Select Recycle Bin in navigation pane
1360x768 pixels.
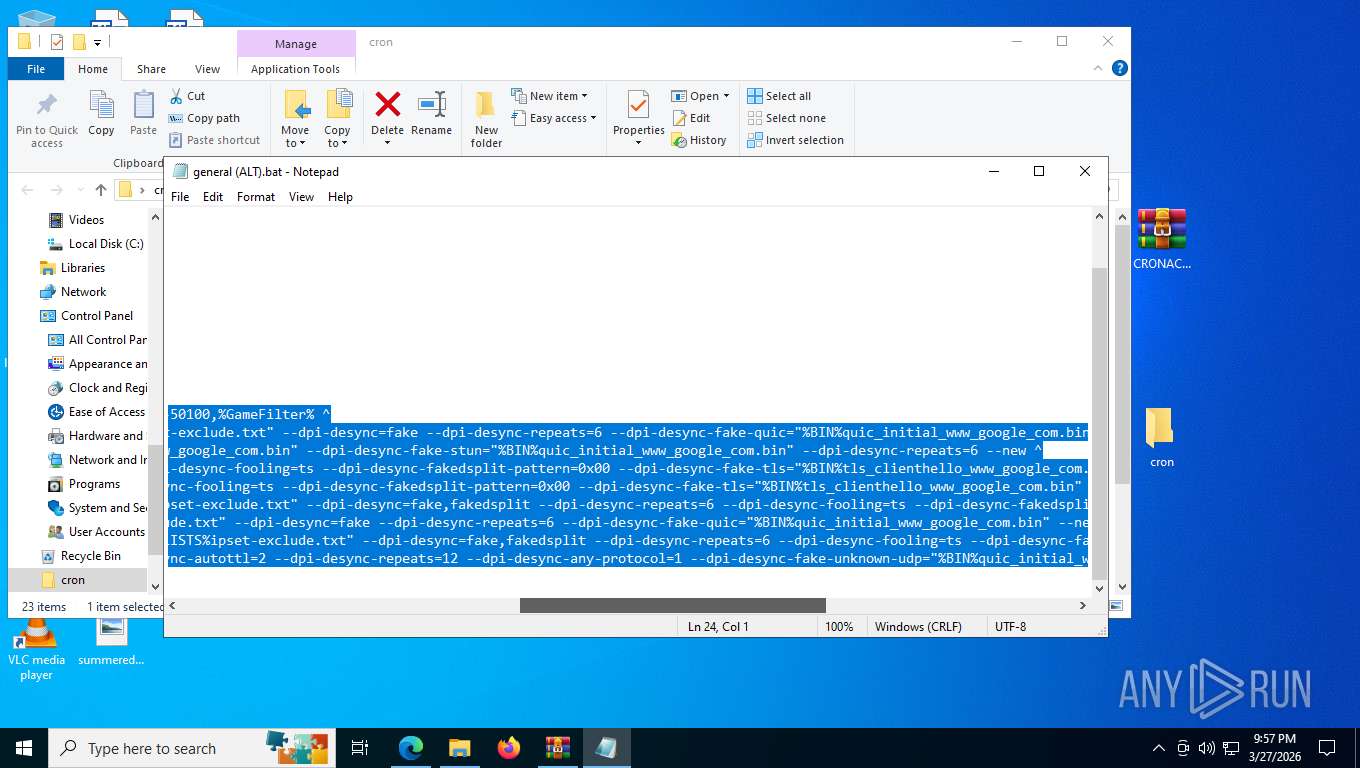coord(91,556)
